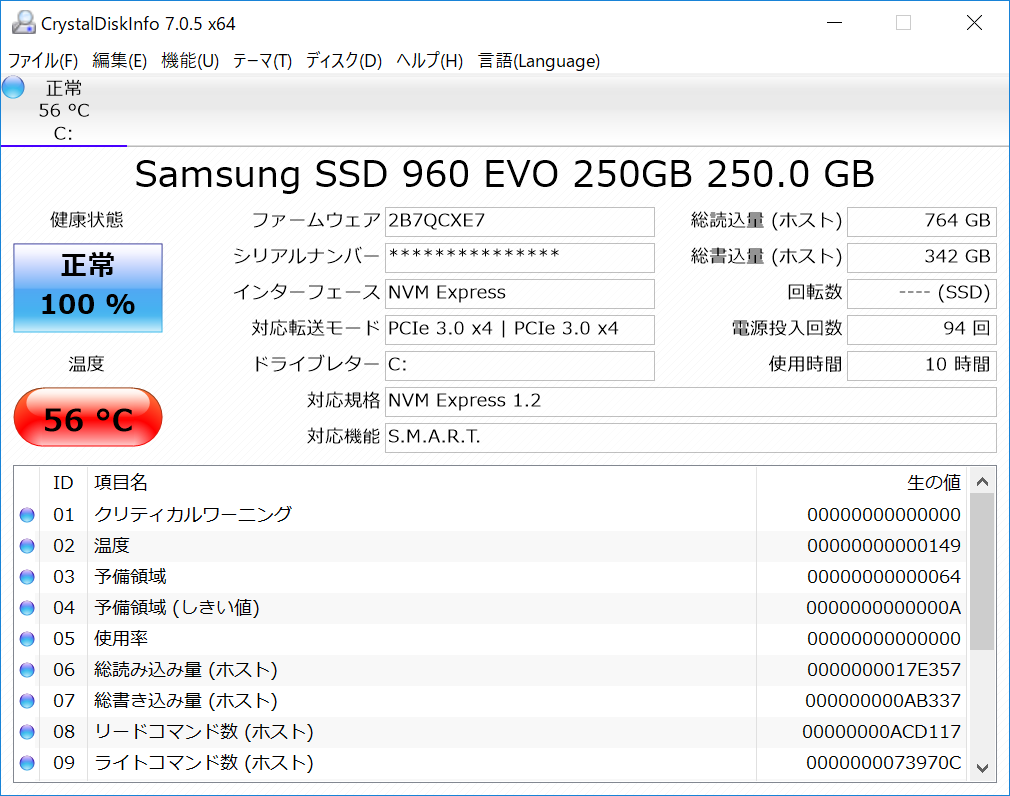Open the テーマ(T) menu
This screenshot has width=1010, height=796.
pos(262,61)
